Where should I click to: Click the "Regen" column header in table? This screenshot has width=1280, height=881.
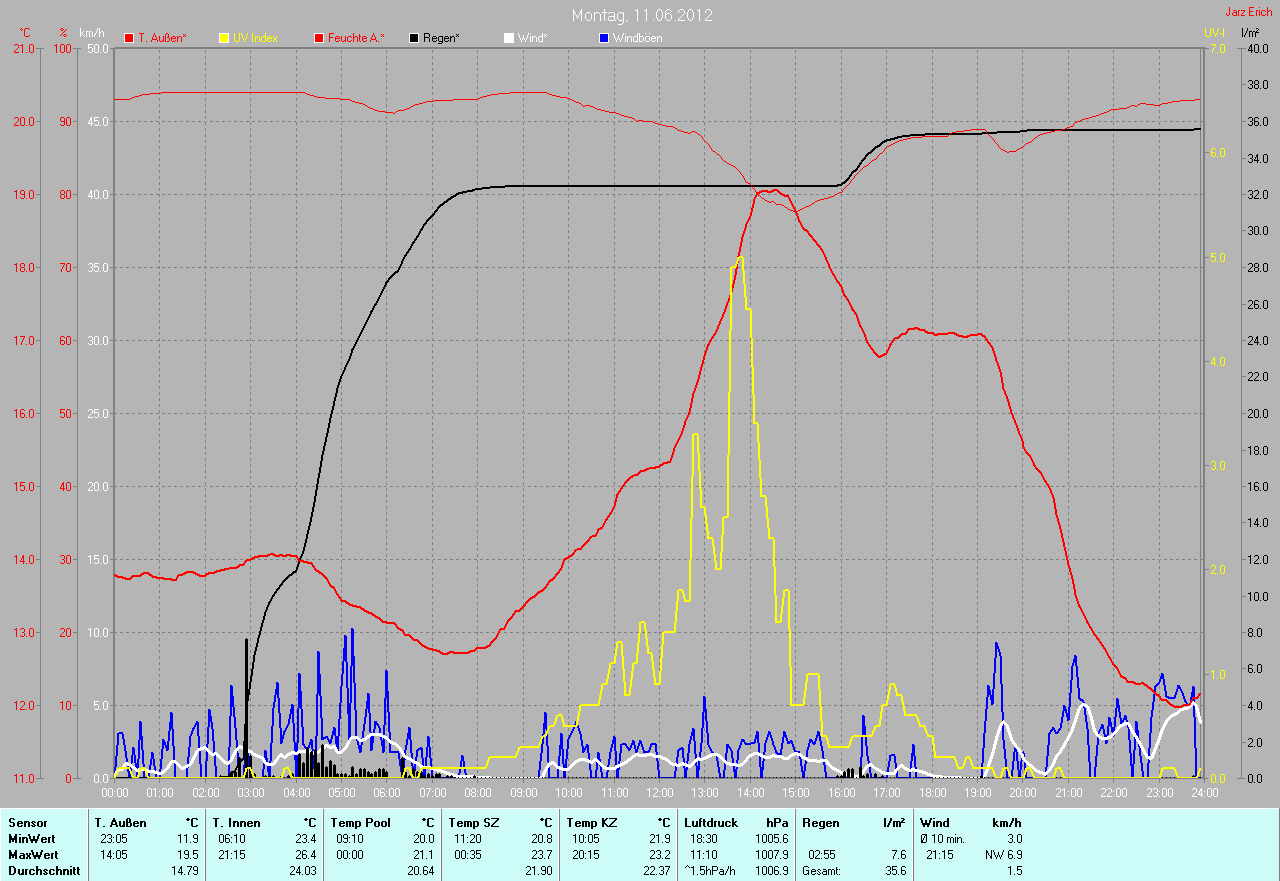[x=820, y=822]
